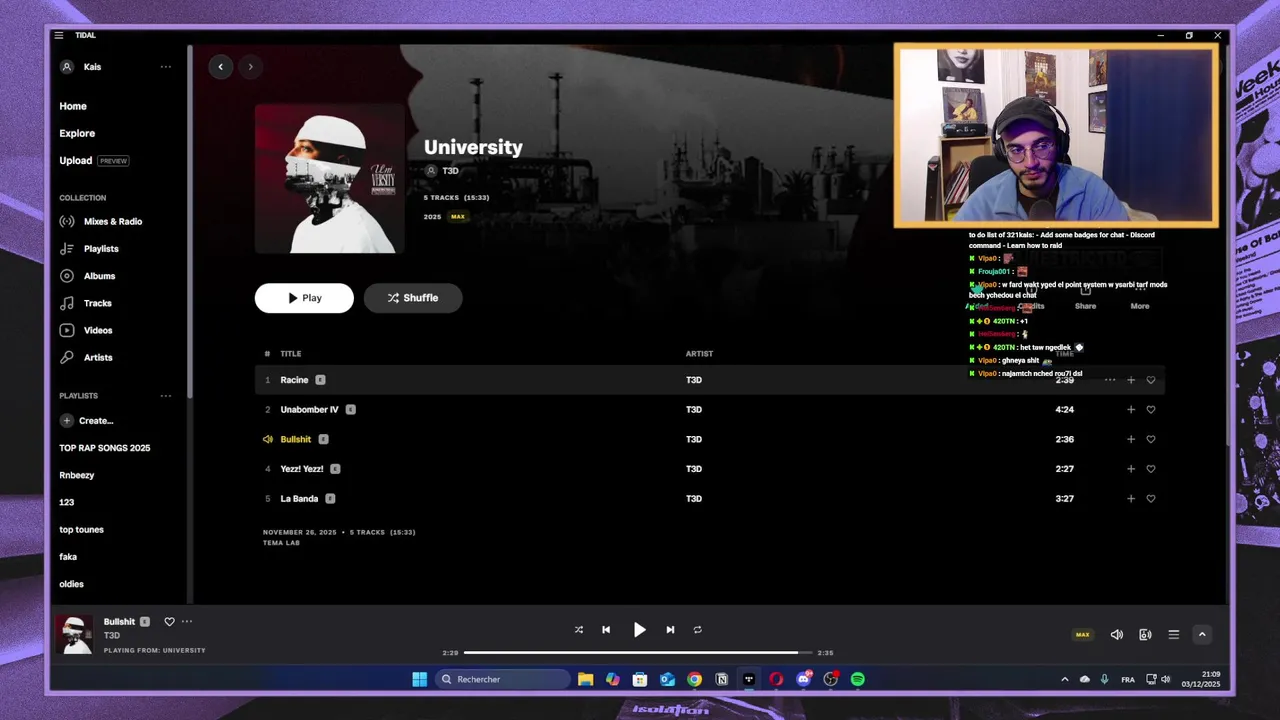Open the Upload preview section

(94, 160)
